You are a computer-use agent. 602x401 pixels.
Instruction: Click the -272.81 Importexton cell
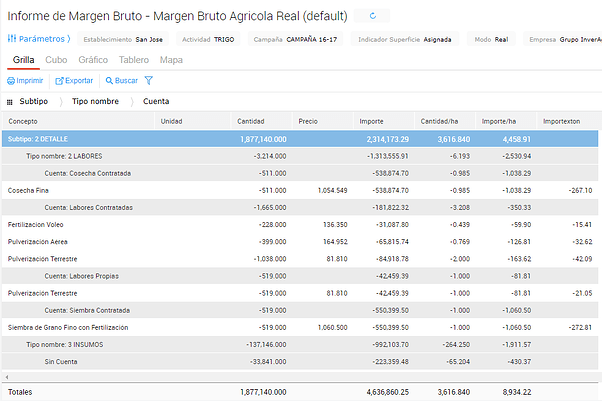click(x=580, y=327)
